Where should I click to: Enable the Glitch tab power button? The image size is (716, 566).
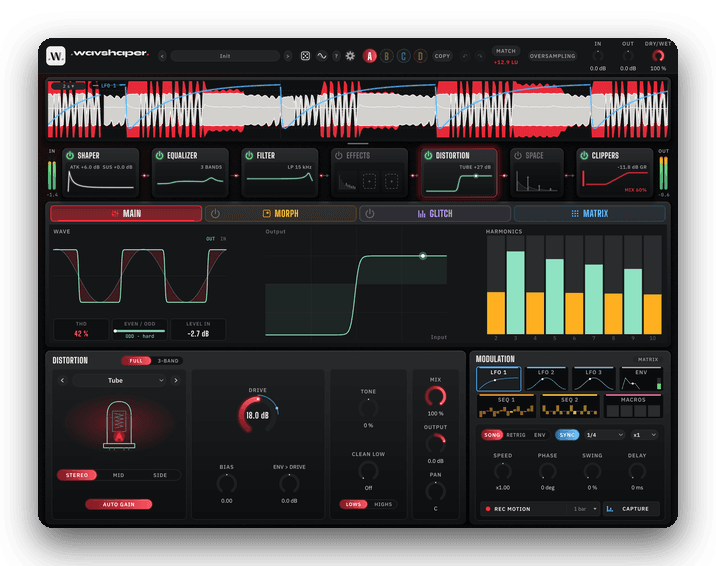tap(370, 214)
